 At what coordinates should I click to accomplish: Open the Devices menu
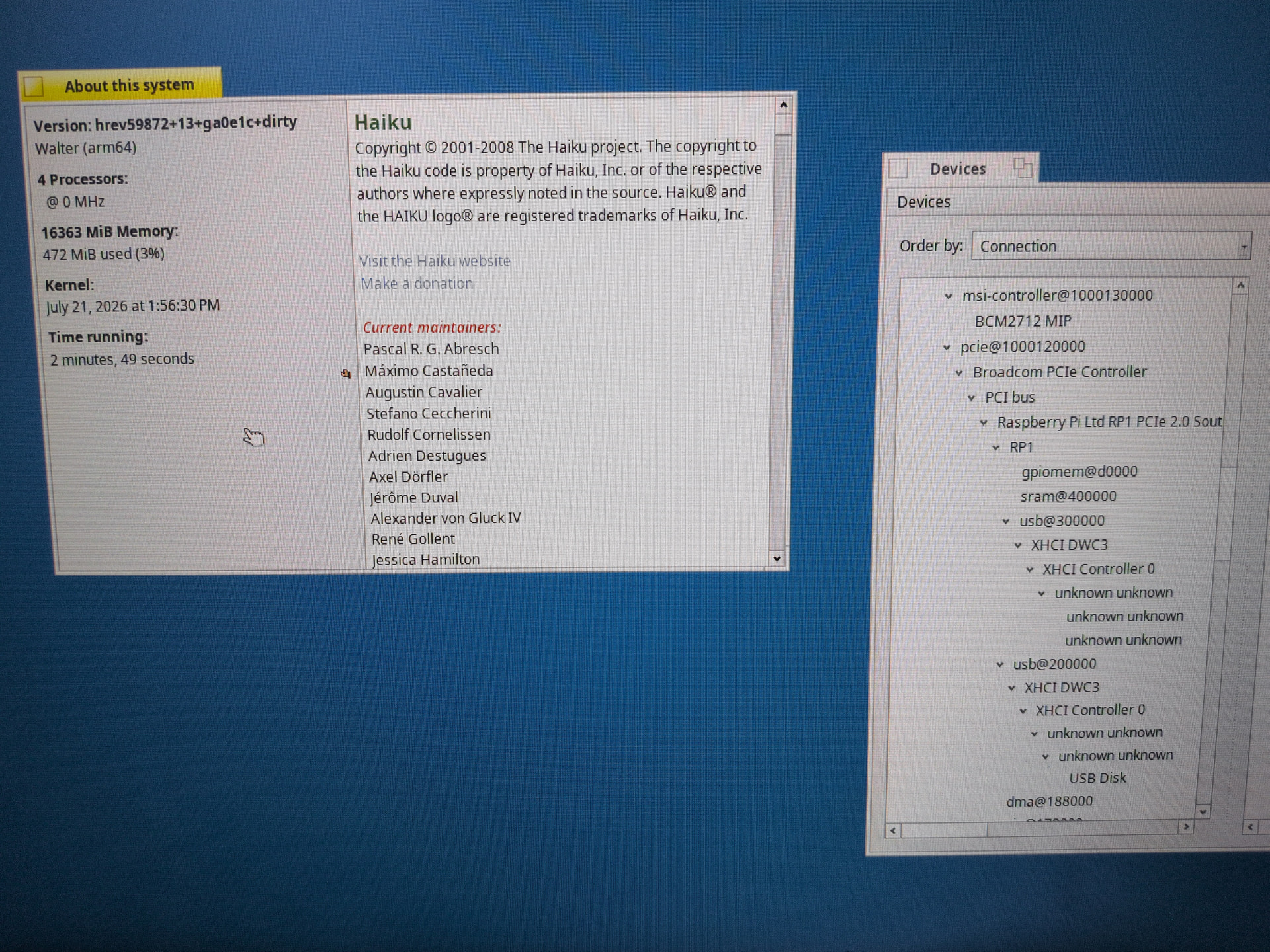click(x=923, y=202)
